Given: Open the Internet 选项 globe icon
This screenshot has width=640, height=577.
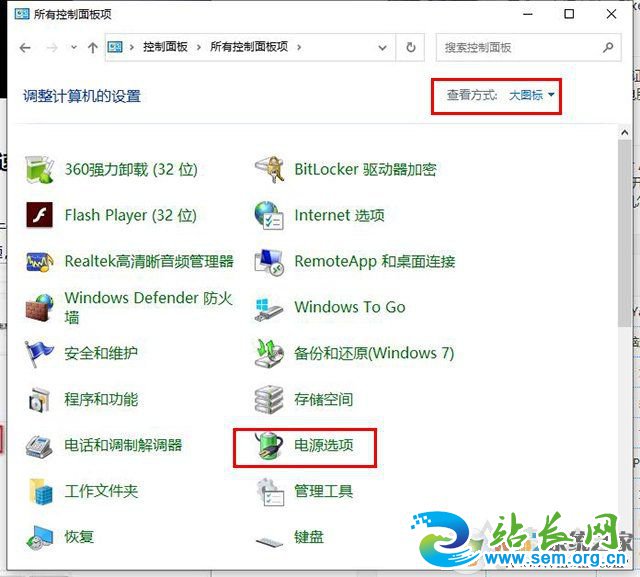Looking at the screenshot, I should 269,215.
